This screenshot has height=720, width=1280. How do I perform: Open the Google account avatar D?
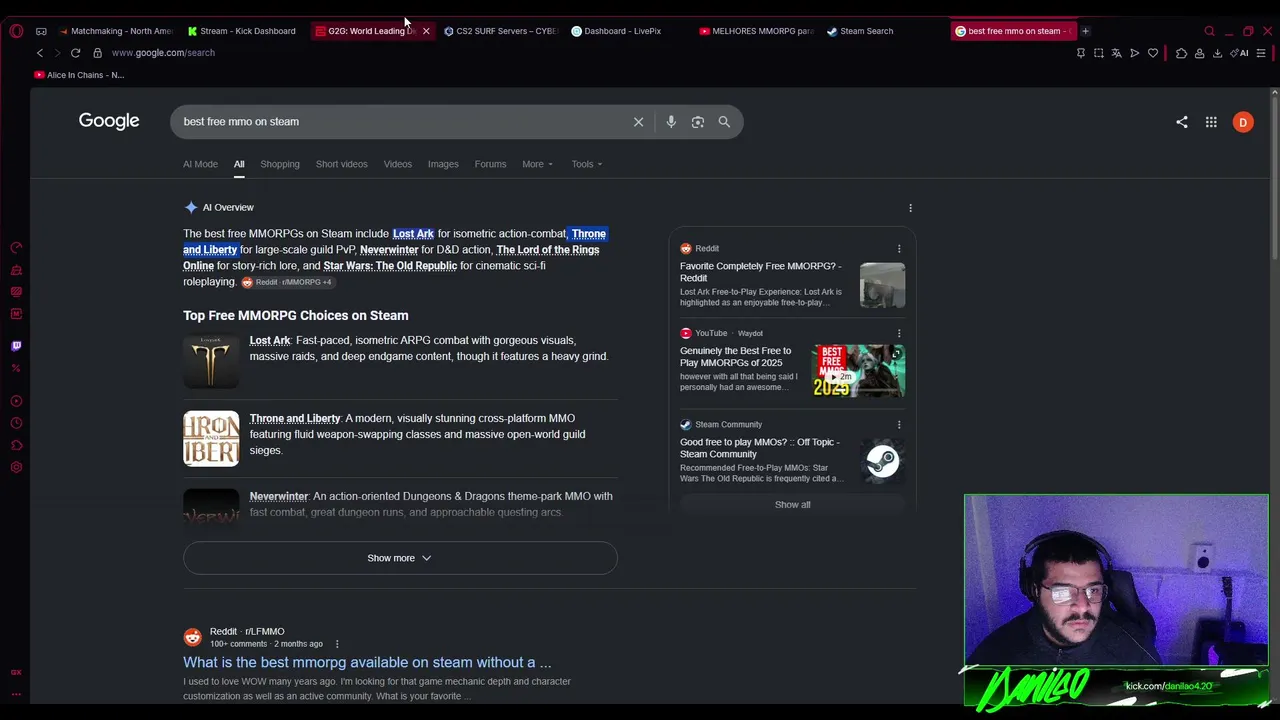coord(1243,122)
